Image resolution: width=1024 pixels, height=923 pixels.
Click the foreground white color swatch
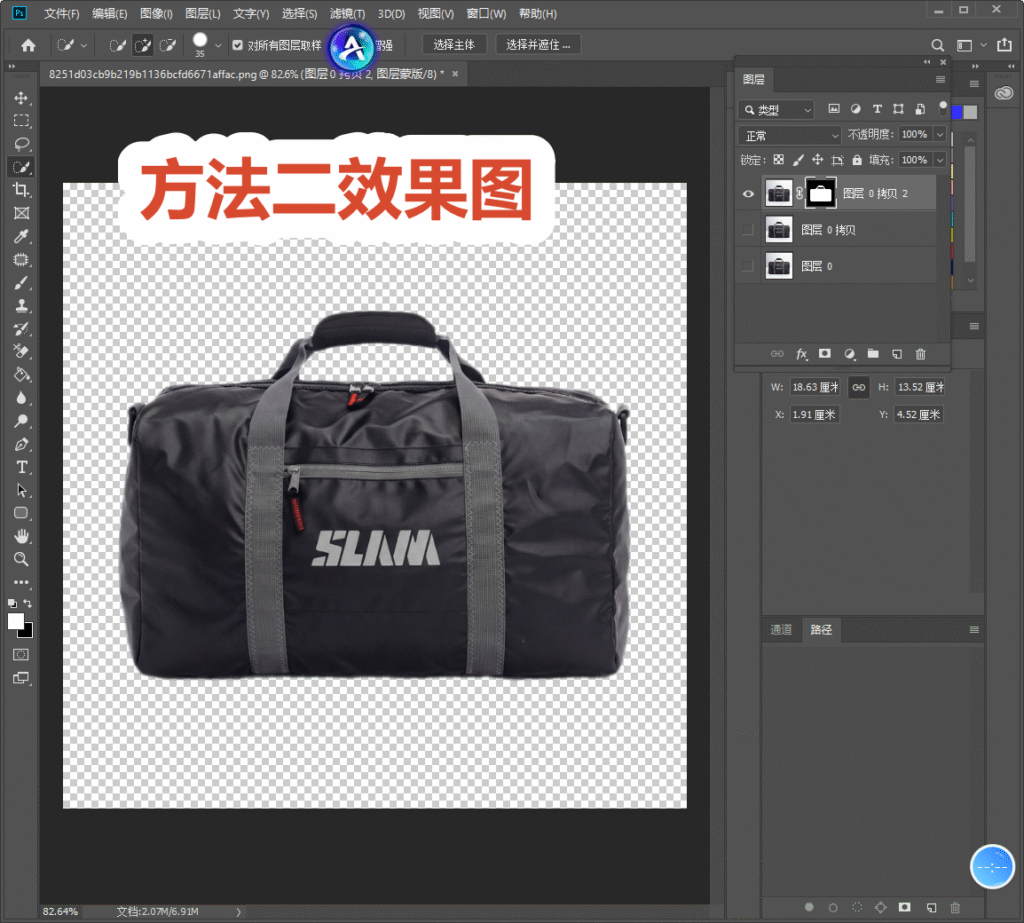tap(15, 621)
